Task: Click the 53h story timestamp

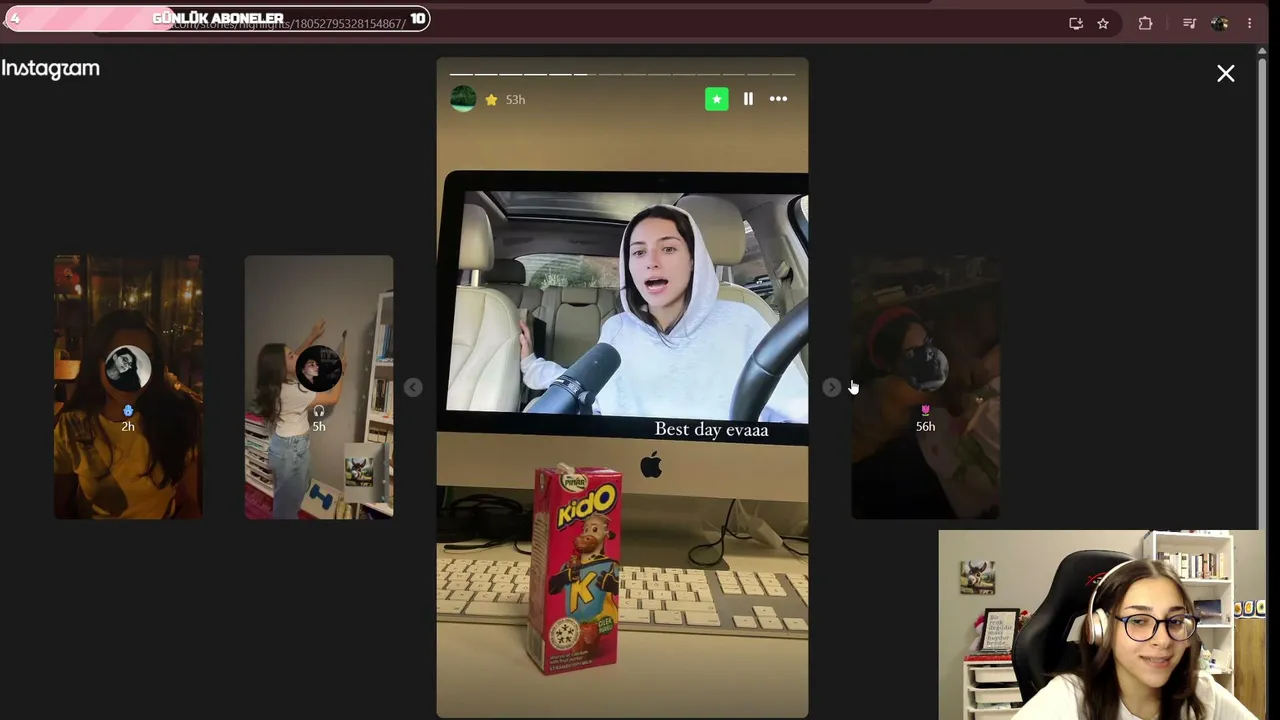Action: (515, 100)
